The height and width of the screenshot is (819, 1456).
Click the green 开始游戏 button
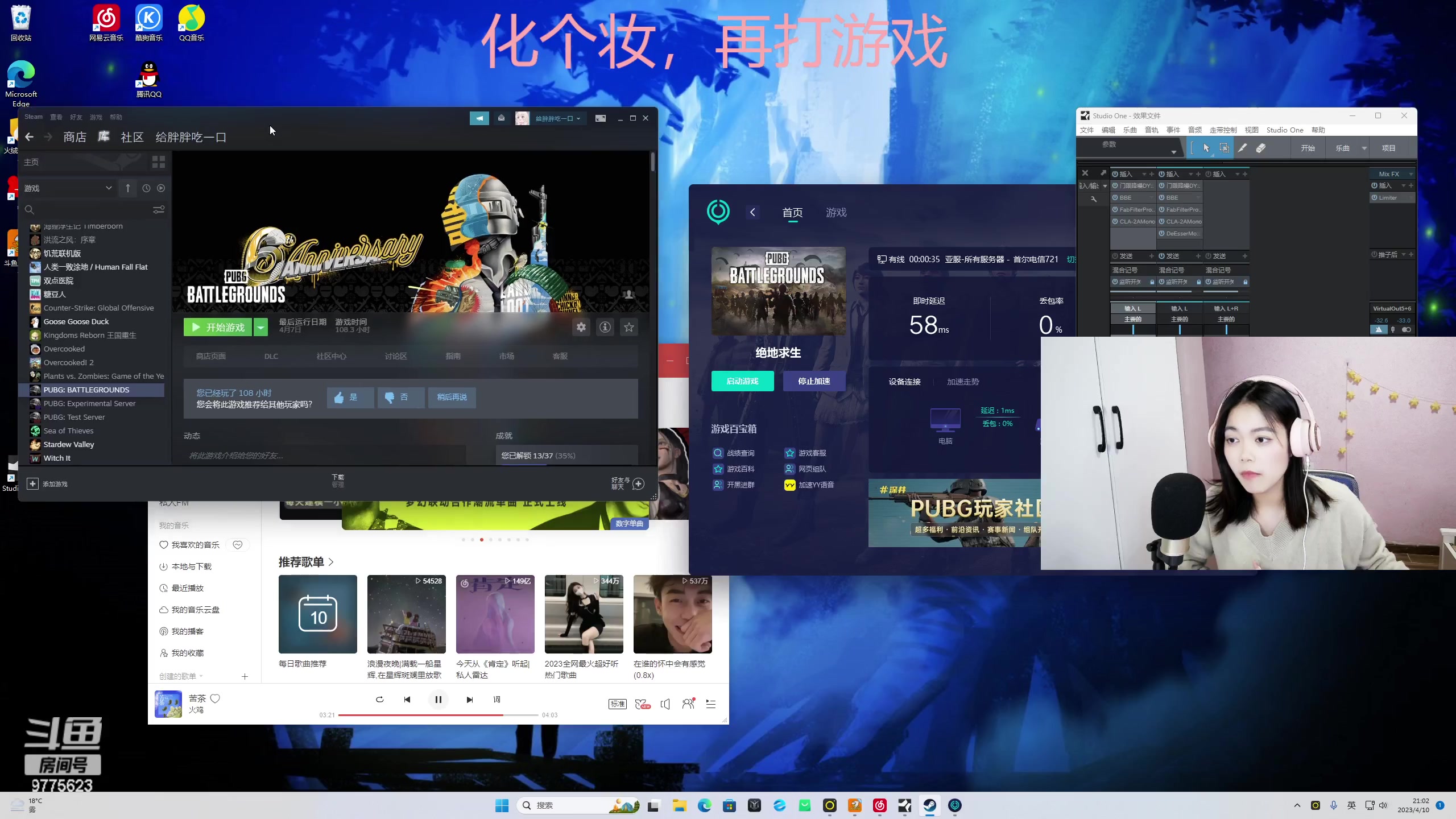pyautogui.click(x=218, y=328)
